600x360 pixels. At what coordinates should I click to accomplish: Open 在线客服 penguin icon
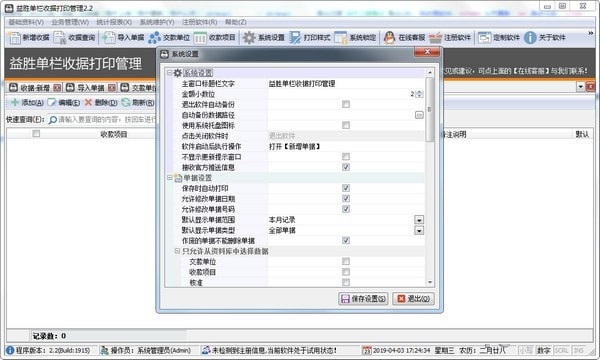[x=390, y=37]
